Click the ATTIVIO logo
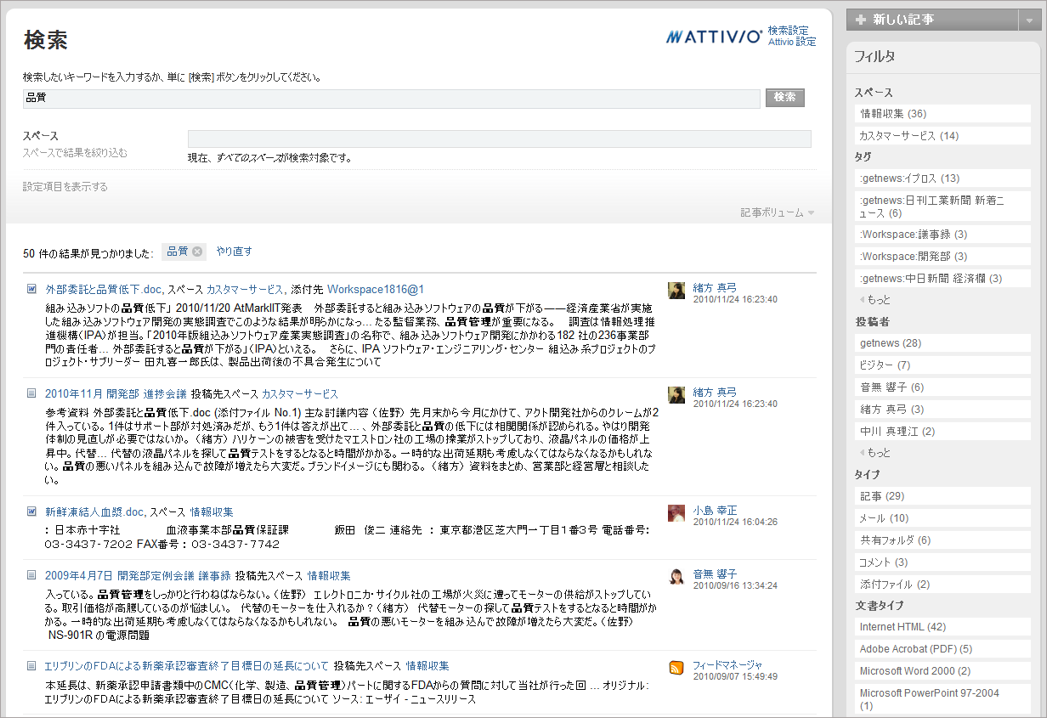 [x=714, y=37]
